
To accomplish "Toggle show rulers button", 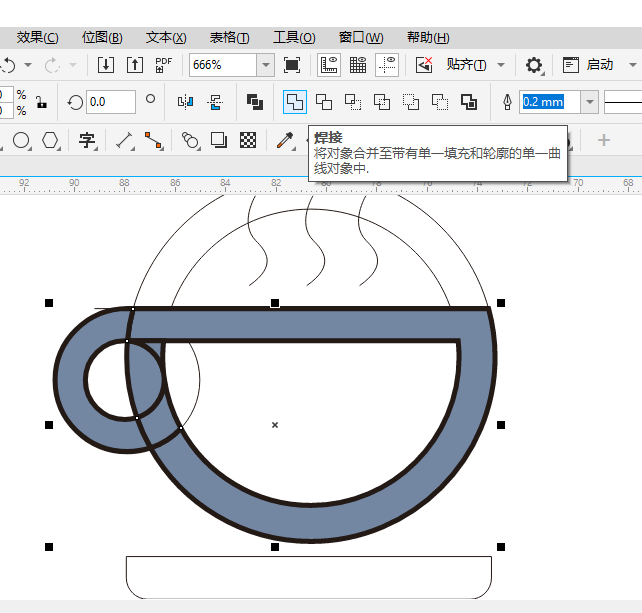I will (x=328, y=65).
